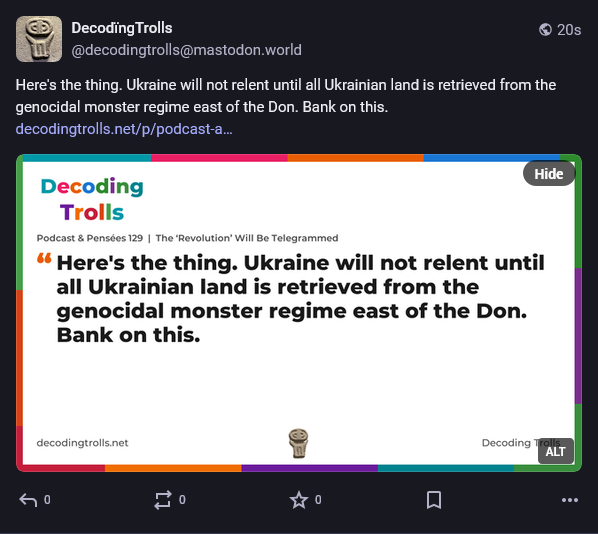This screenshot has width=598, height=534.
Task: Click the reply count number
Action: pyautogui.click(x=47, y=500)
